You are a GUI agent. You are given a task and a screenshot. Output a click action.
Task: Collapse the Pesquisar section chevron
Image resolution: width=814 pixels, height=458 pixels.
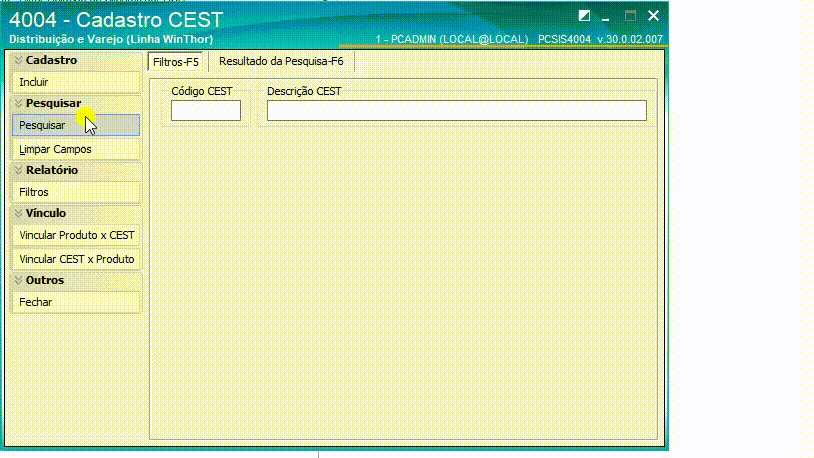(x=18, y=103)
